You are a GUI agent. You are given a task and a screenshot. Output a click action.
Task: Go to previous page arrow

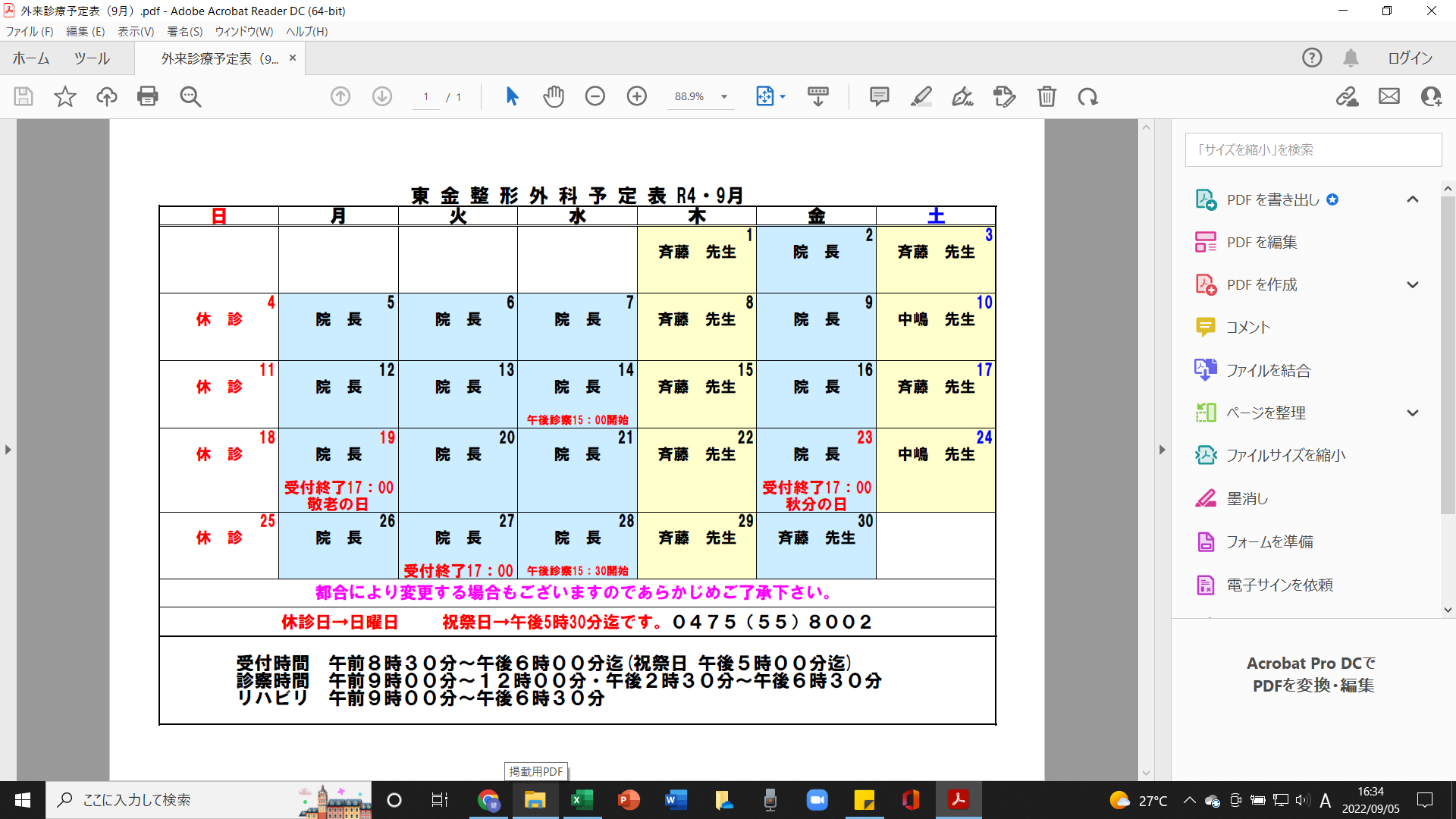340,96
